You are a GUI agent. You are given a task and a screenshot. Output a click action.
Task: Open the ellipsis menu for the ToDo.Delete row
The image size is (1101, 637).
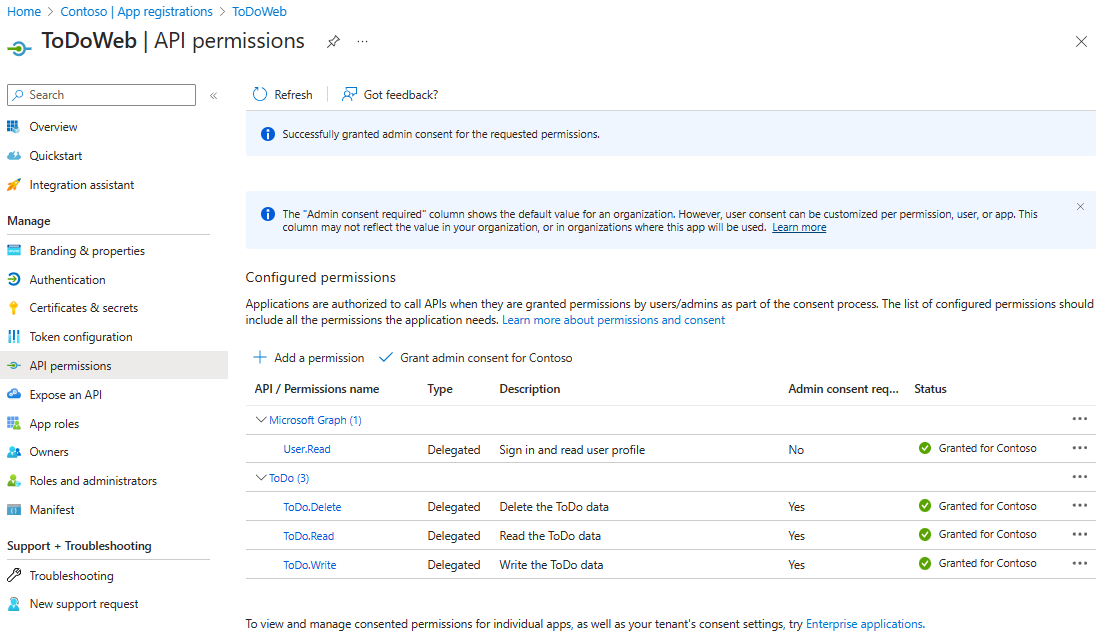(x=1079, y=506)
